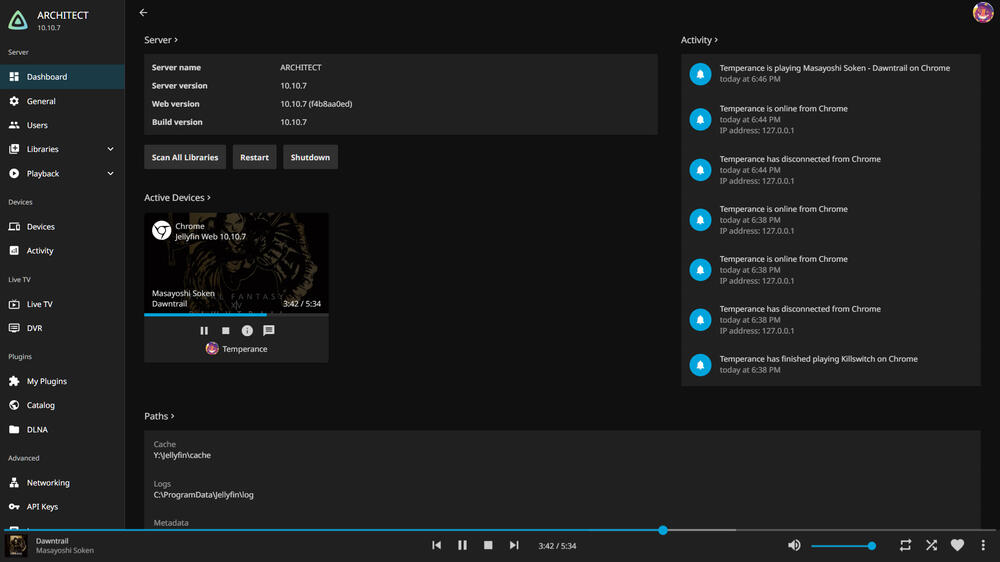
Task: Go to previous track
Action: tap(436, 545)
